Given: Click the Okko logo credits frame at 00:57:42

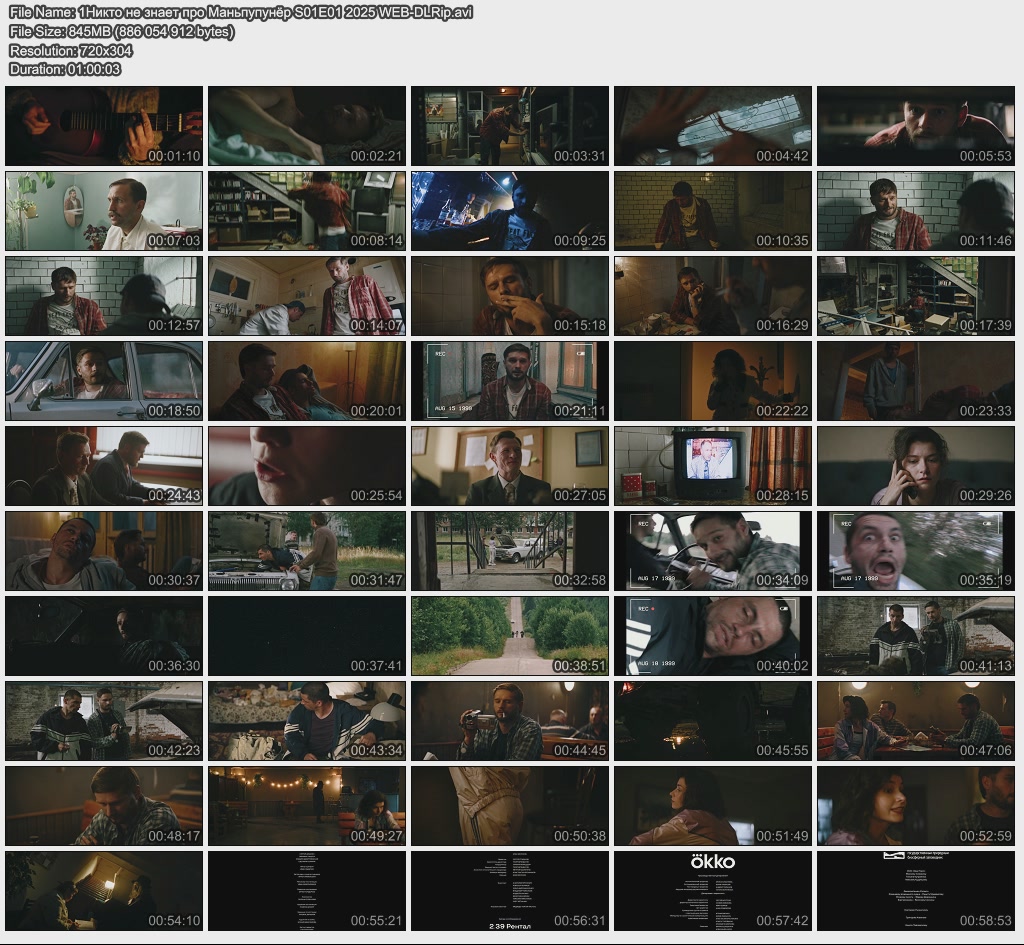Looking at the screenshot, I should tap(712, 891).
